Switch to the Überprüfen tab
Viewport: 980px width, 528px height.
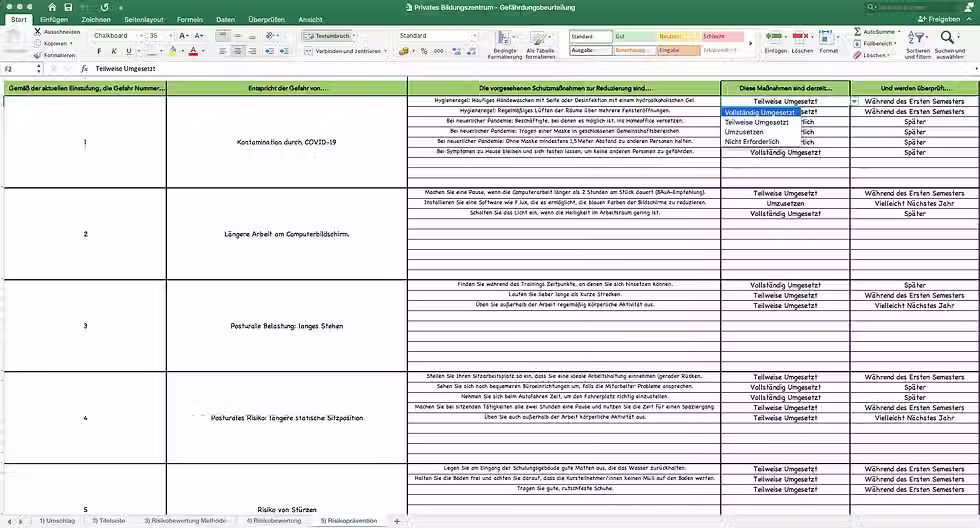pyautogui.click(x=266, y=19)
